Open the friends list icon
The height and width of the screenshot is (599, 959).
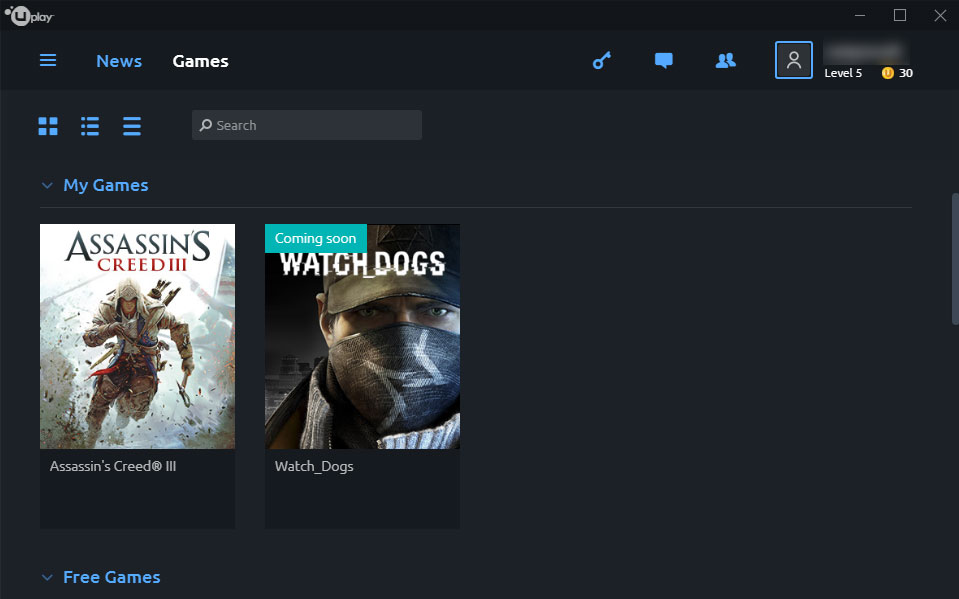pos(725,60)
